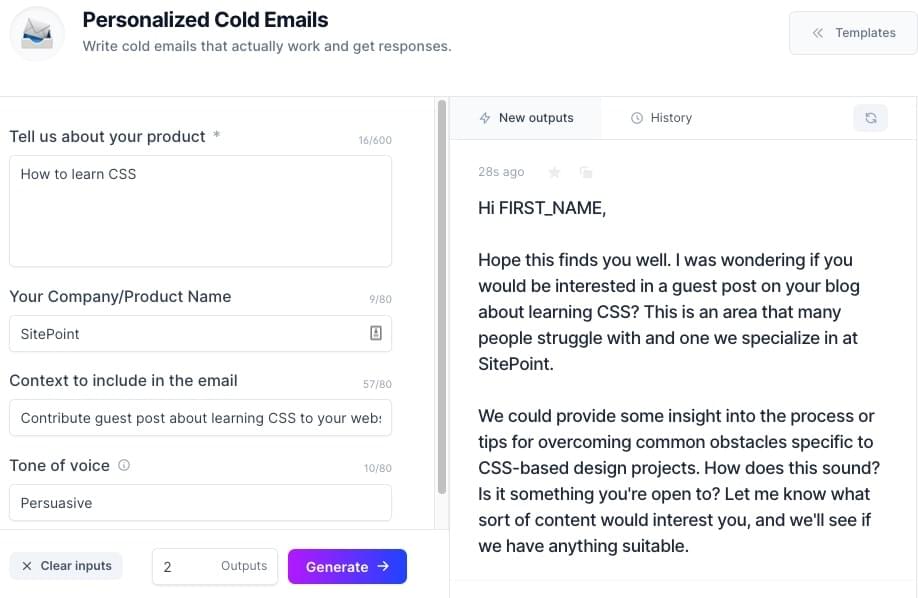
Task: Click the X icon on Clear inputs
Action: click(x=27, y=566)
